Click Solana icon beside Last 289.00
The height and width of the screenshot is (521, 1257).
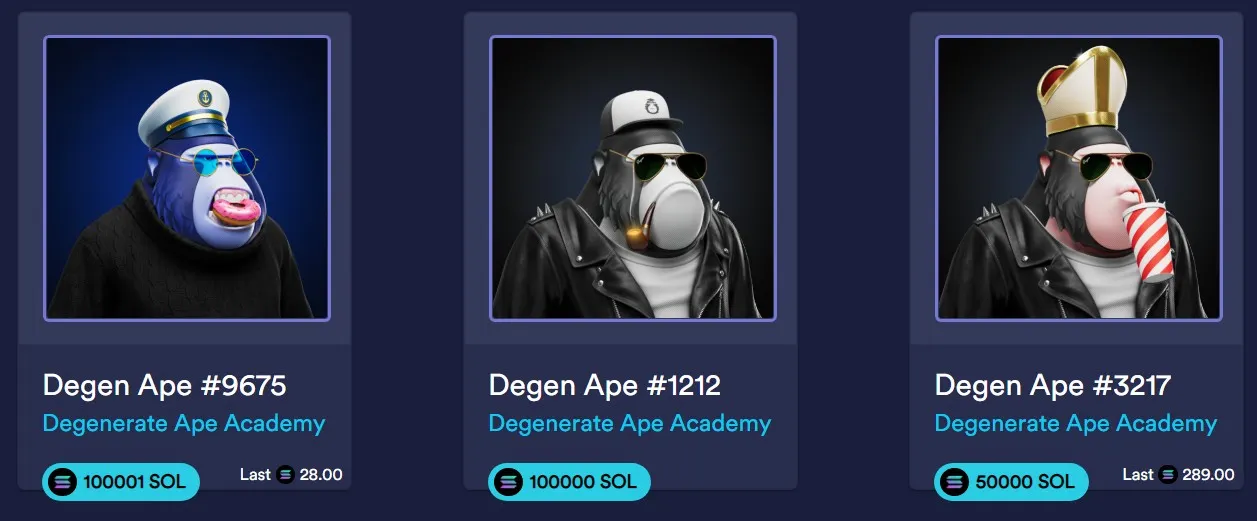[x=1168, y=475]
